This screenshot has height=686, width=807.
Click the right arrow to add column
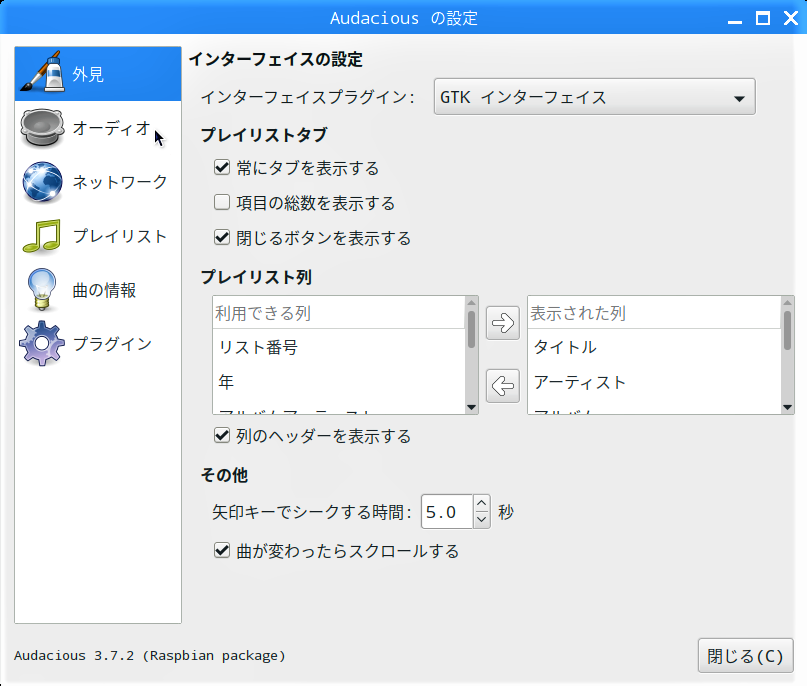(x=503, y=323)
